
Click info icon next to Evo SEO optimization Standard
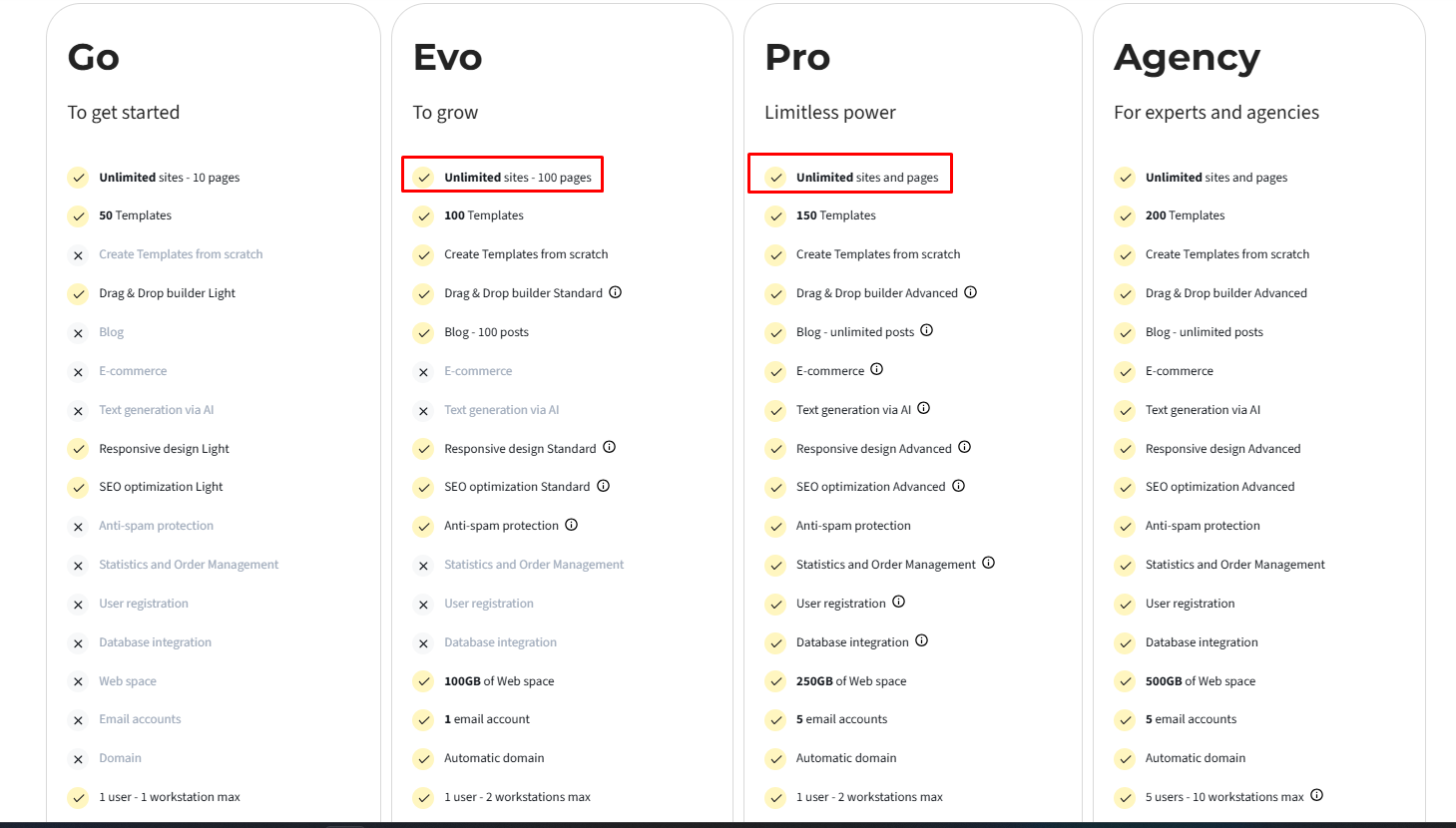pyautogui.click(x=603, y=486)
